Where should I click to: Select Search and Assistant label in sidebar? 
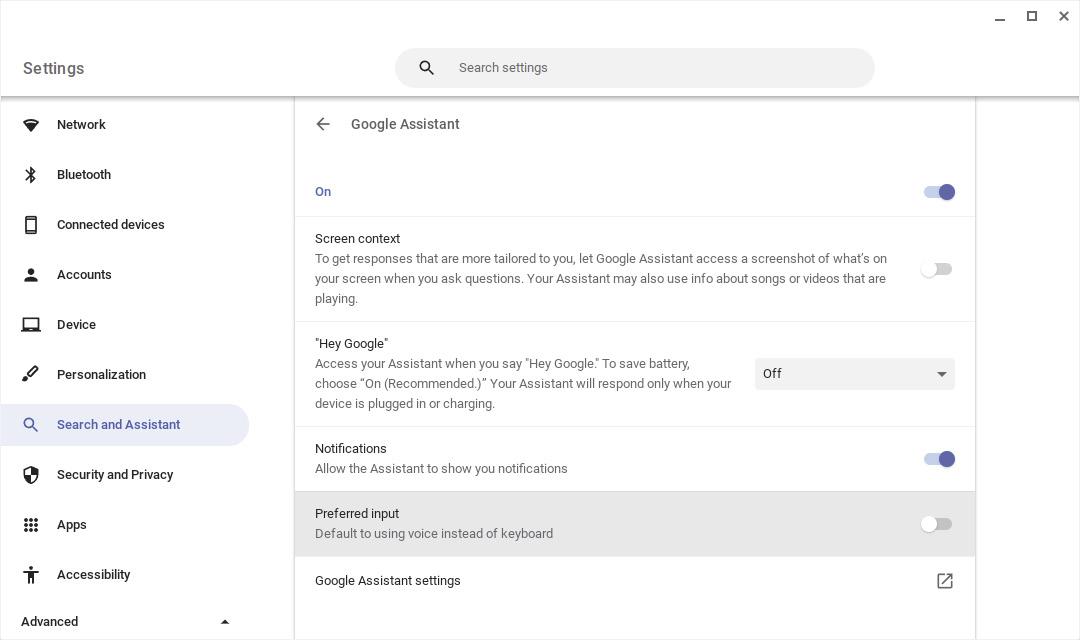(x=118, y=424)
